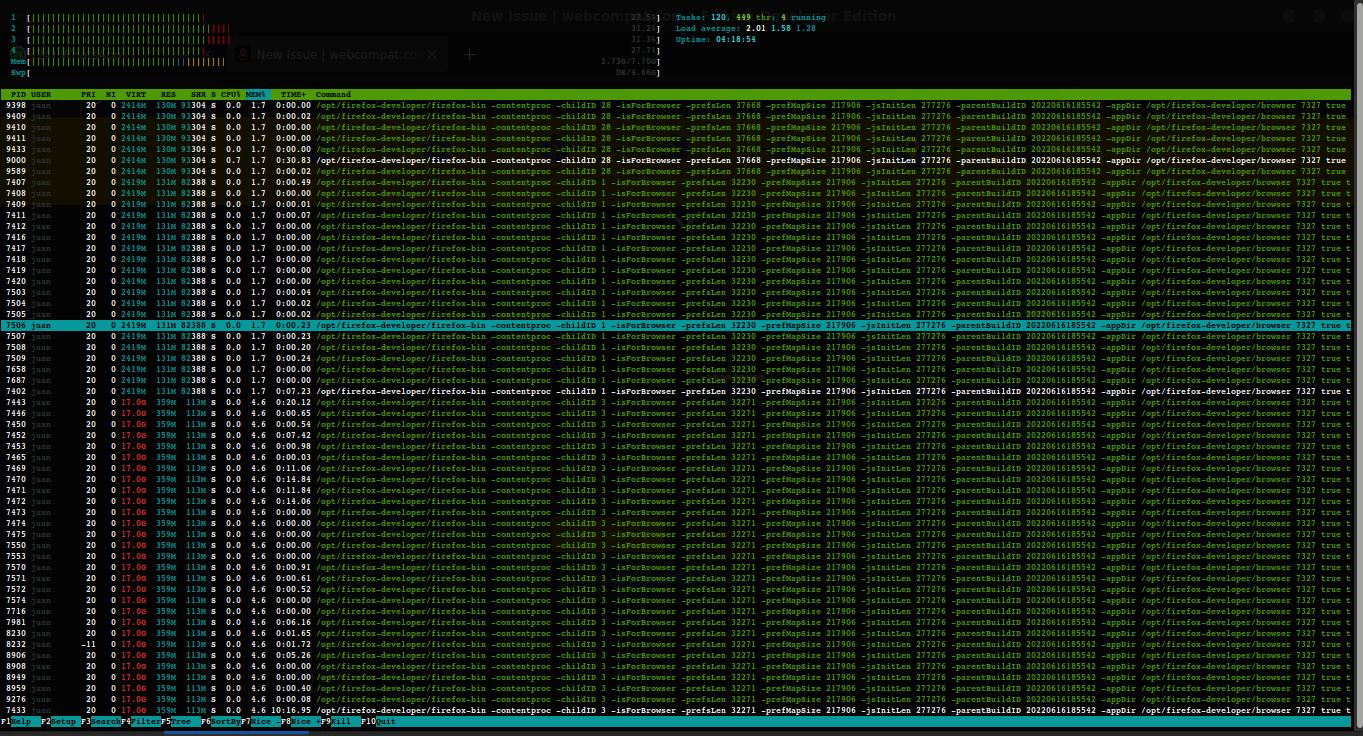Image resolution: width=1363 pixels, height=736 pixels.
Task: Click F10 Quit
Action: [385, 721]
